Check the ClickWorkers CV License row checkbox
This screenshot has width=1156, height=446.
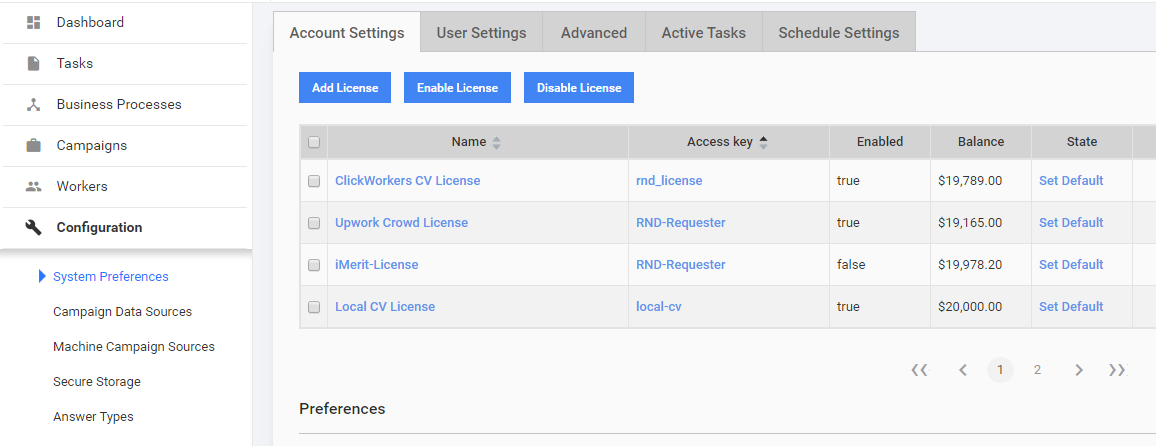[x=314, y=181]
